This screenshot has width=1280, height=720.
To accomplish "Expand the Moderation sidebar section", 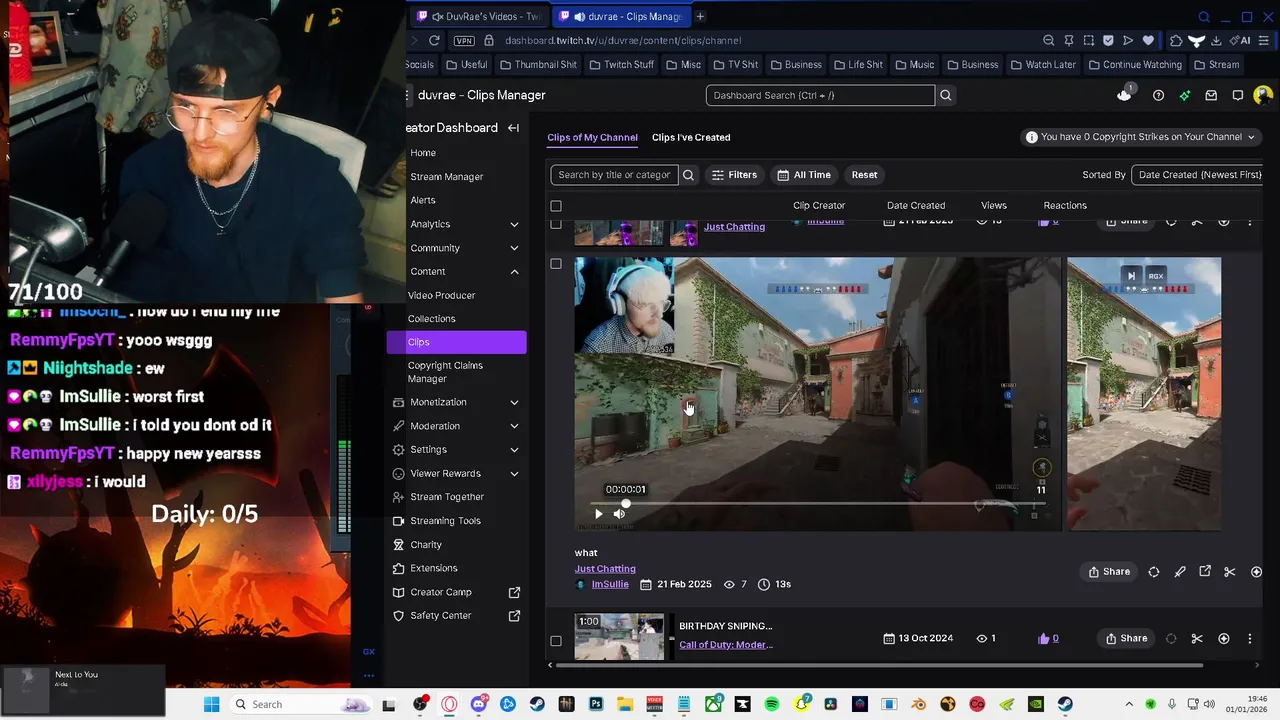I will tap(514, 426).
